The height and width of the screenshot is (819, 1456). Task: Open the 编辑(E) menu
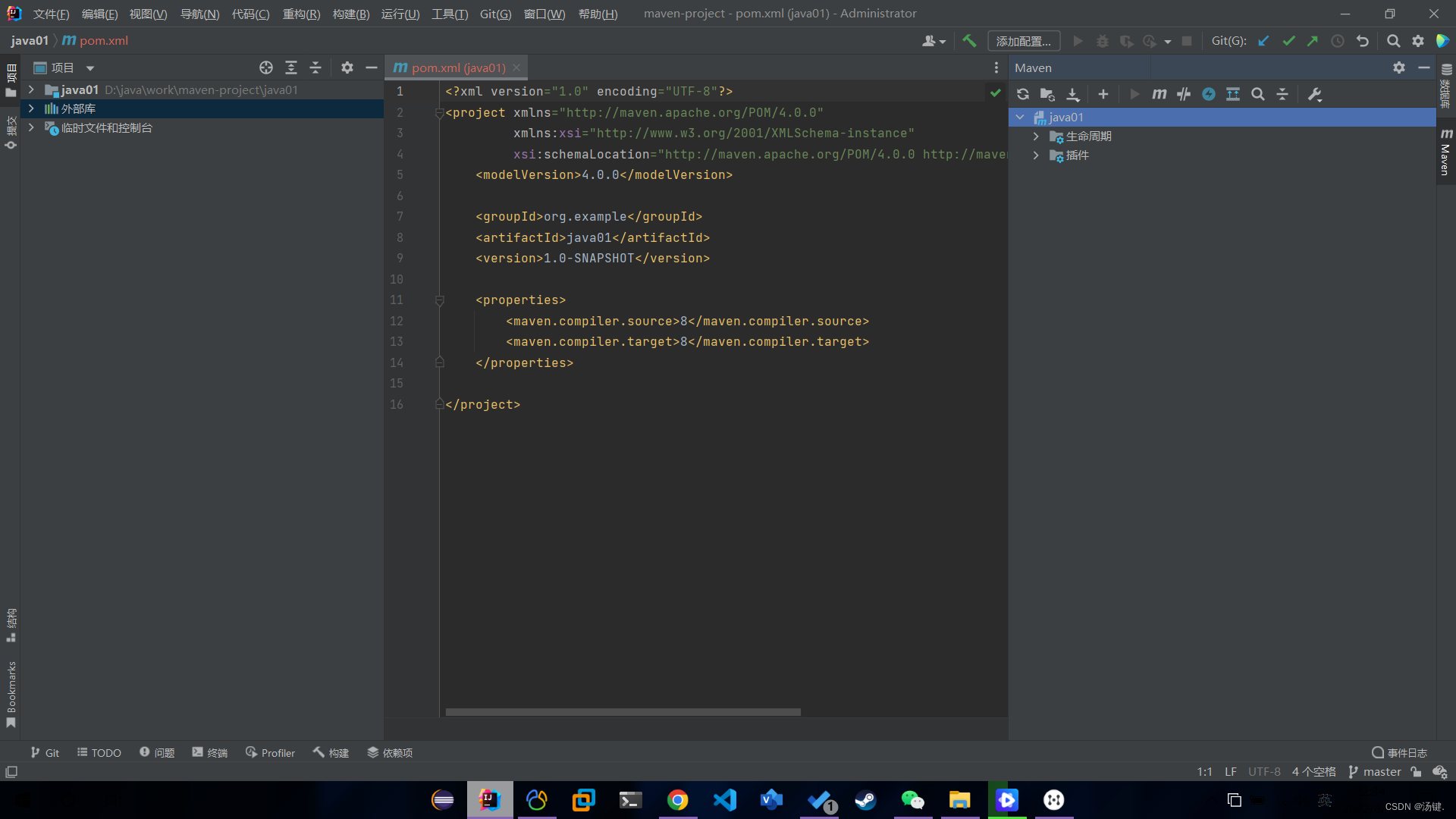coord(99,14)
